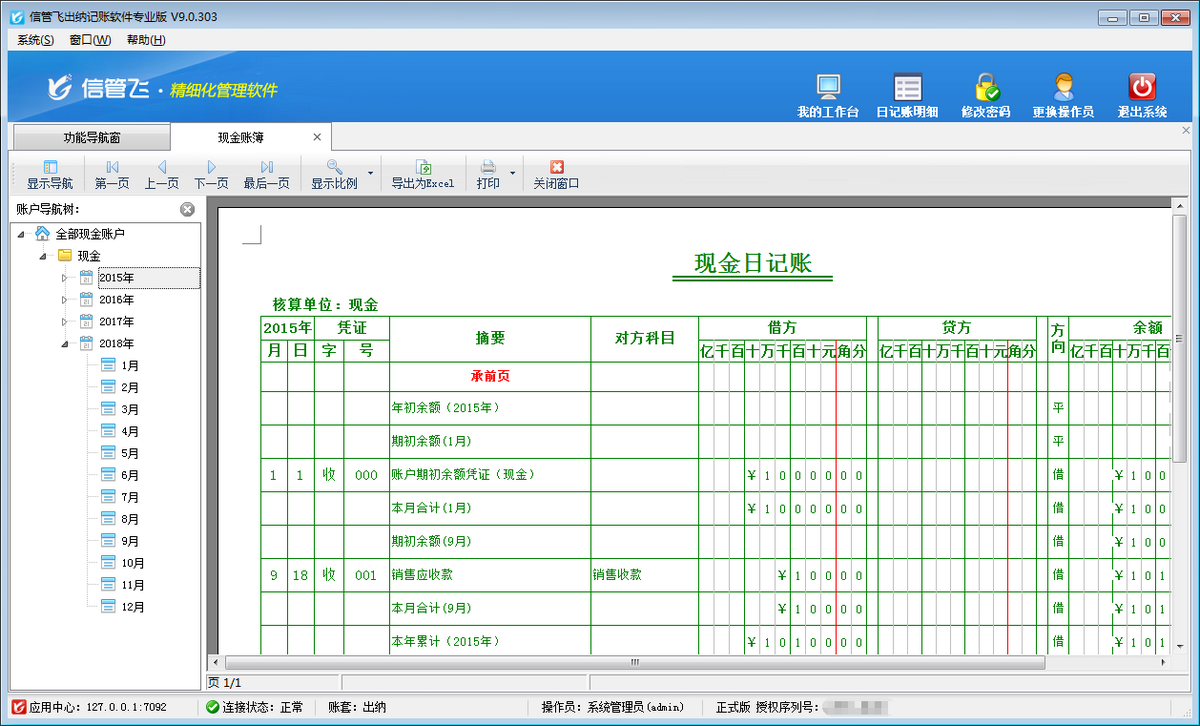Click the report's horizontal scrollbar
The height and width of the screenshot is (726, 1200).
pyautogui.click(x=634, y=662)
